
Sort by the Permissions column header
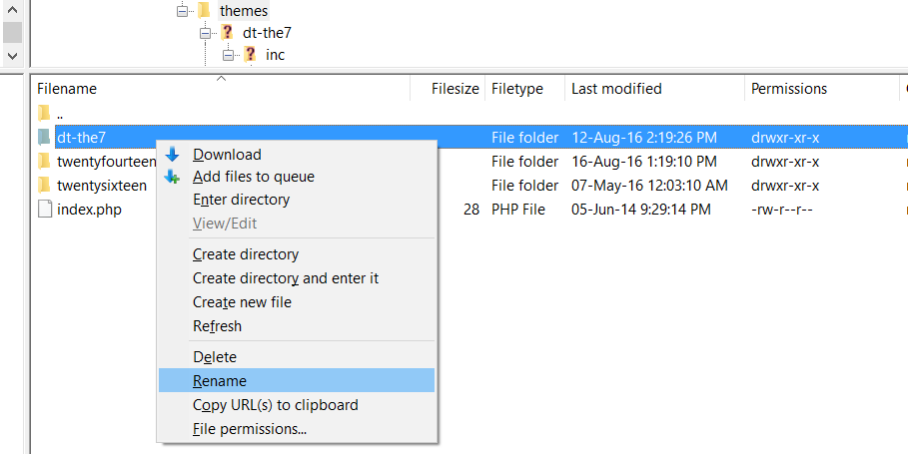(x=789, y=88)
